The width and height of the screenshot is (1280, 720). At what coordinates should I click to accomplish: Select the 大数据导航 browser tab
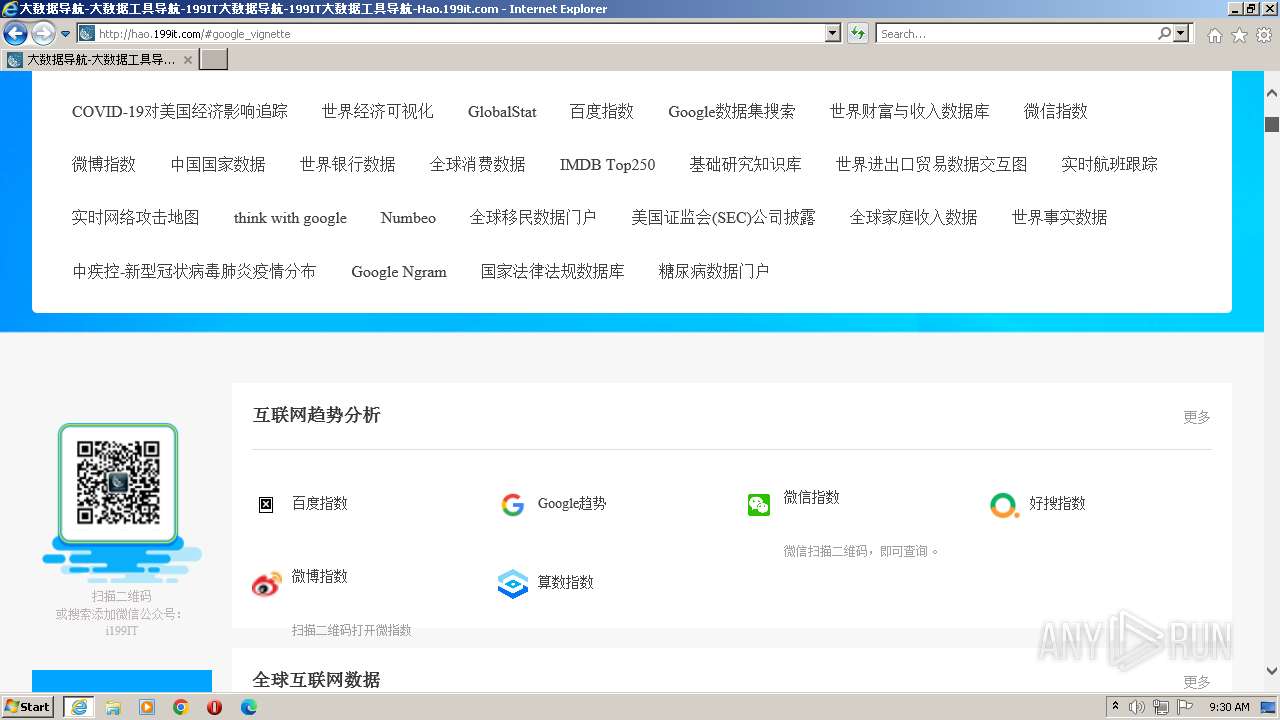point(100,60)
